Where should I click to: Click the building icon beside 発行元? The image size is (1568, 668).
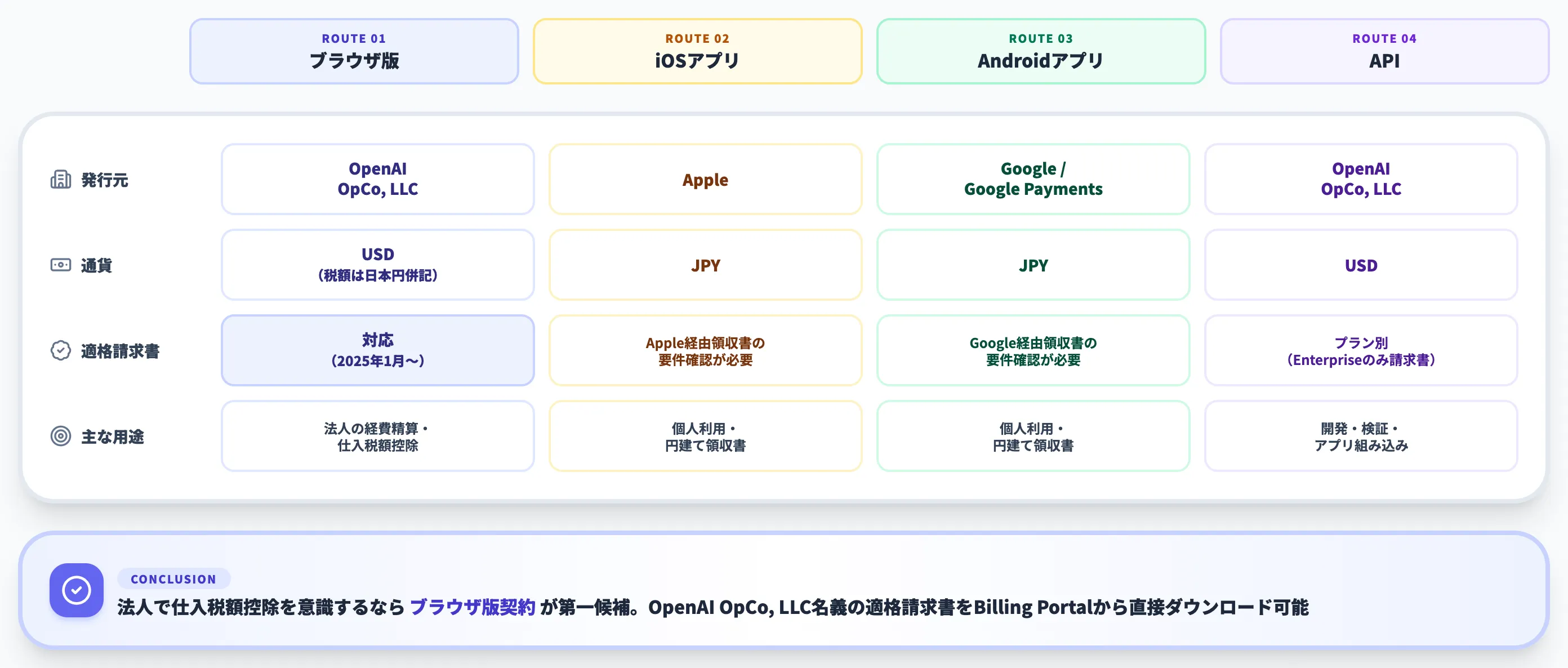tap(60, 180)
